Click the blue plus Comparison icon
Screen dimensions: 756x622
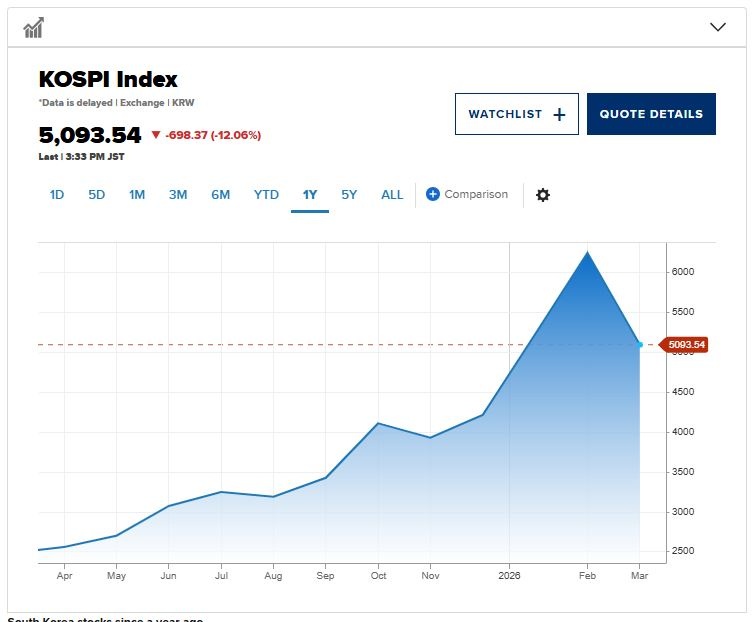(x=432, y=194)
